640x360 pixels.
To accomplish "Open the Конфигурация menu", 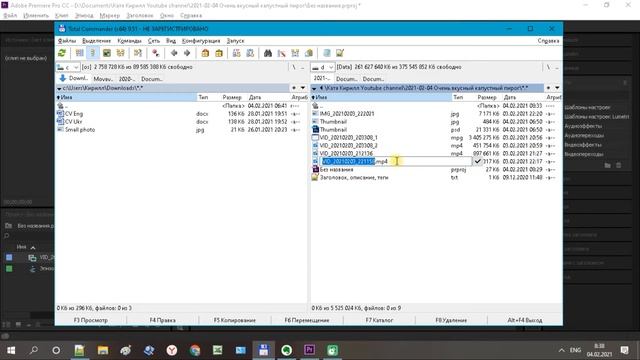I will [201, 41].
